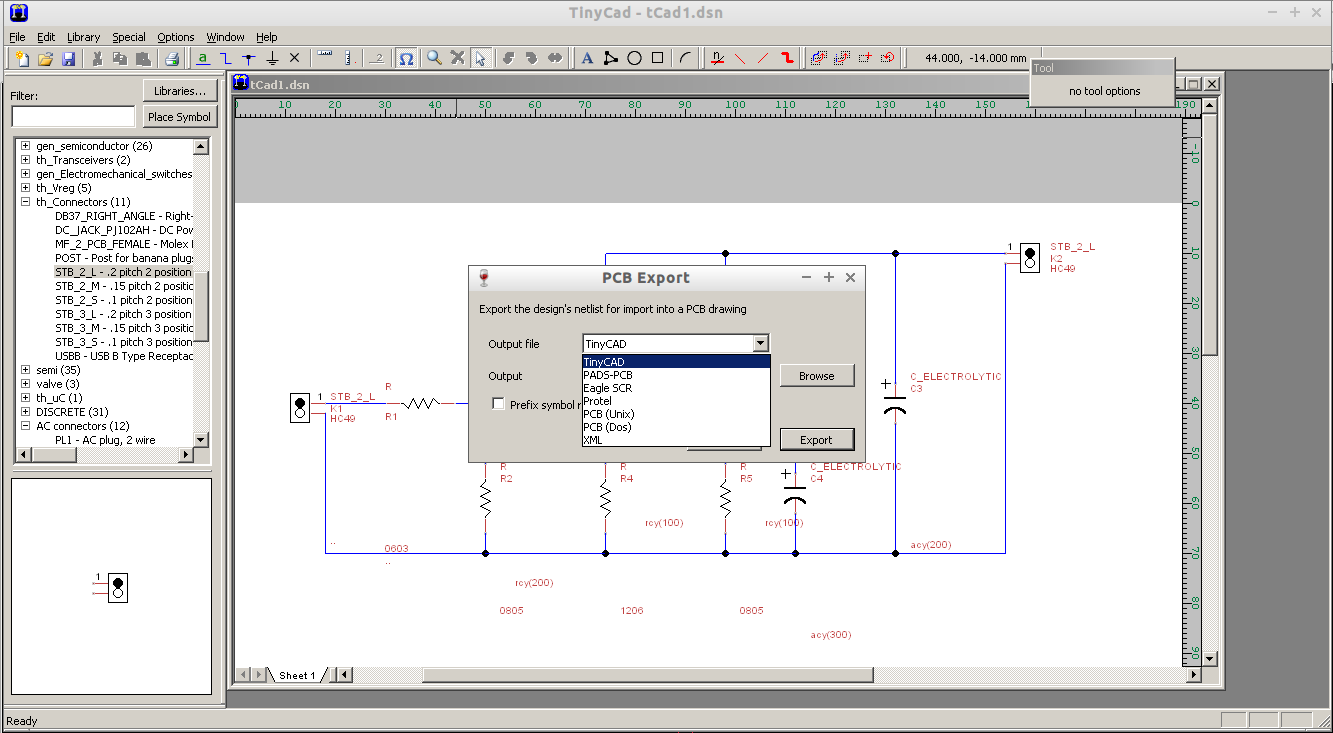Click the Print icon on the toolbar

pyautogui.click(x=170, y=58)
